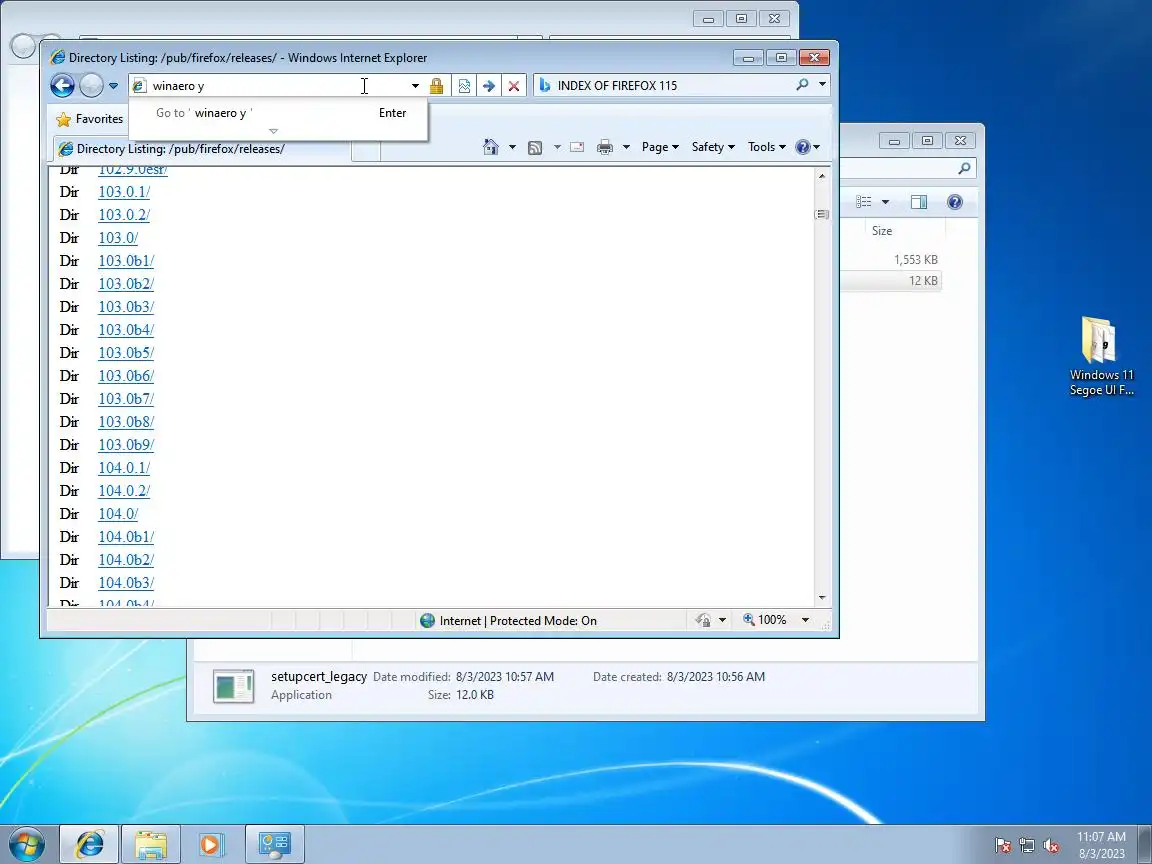Click the security lock icon

436,86
